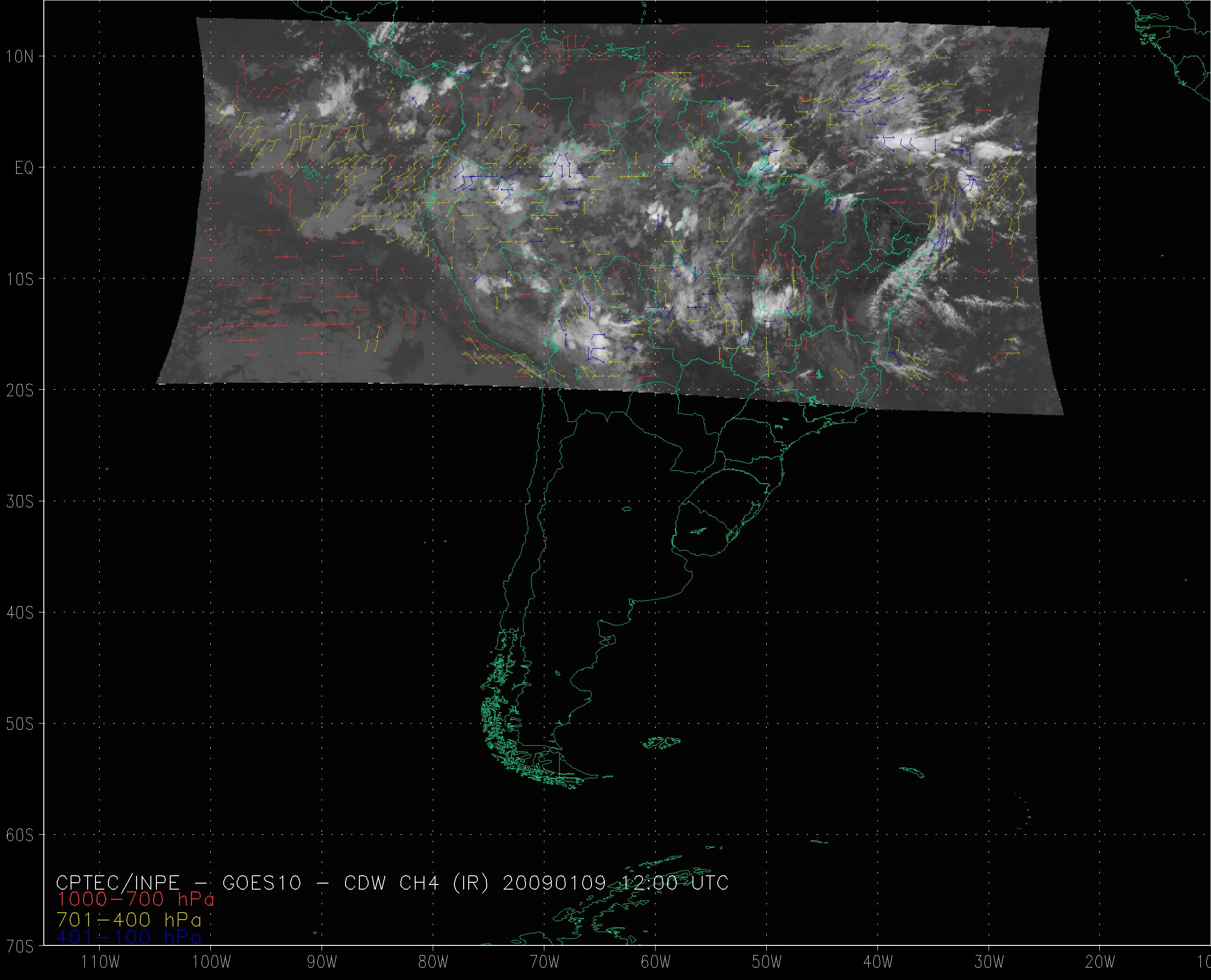Click the yellow 701-400 hPa legend entry
1211x980 pixels.
[129, 920]
